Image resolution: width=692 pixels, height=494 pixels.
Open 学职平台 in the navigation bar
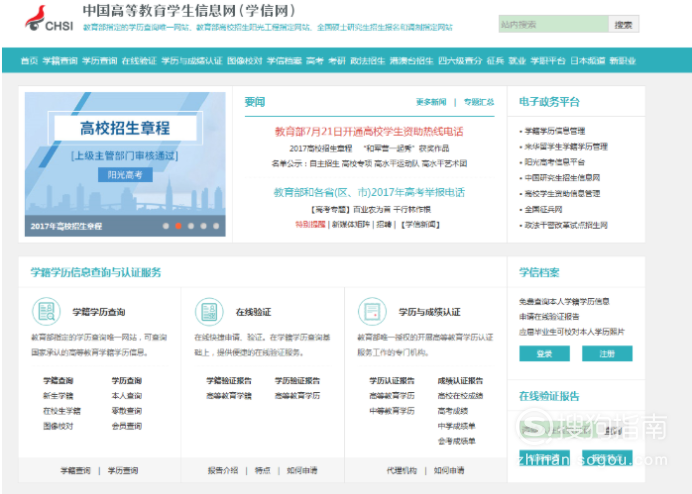pos(548,61)
